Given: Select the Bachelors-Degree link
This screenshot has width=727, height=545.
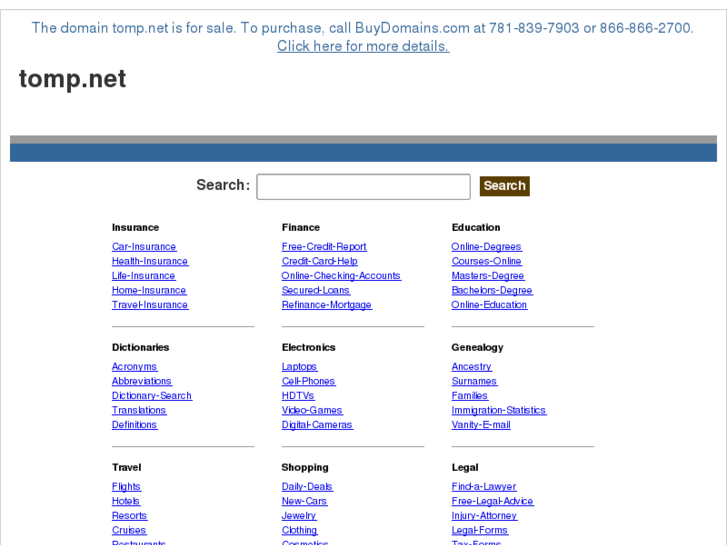Looking at the screenshot, I should (x=492, y=290).
